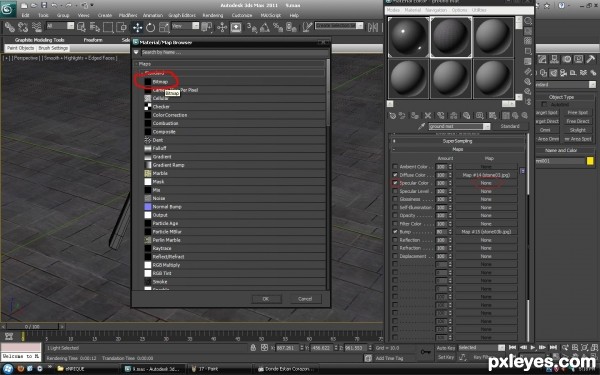Open the Create Selection Set dropdown

359,26
